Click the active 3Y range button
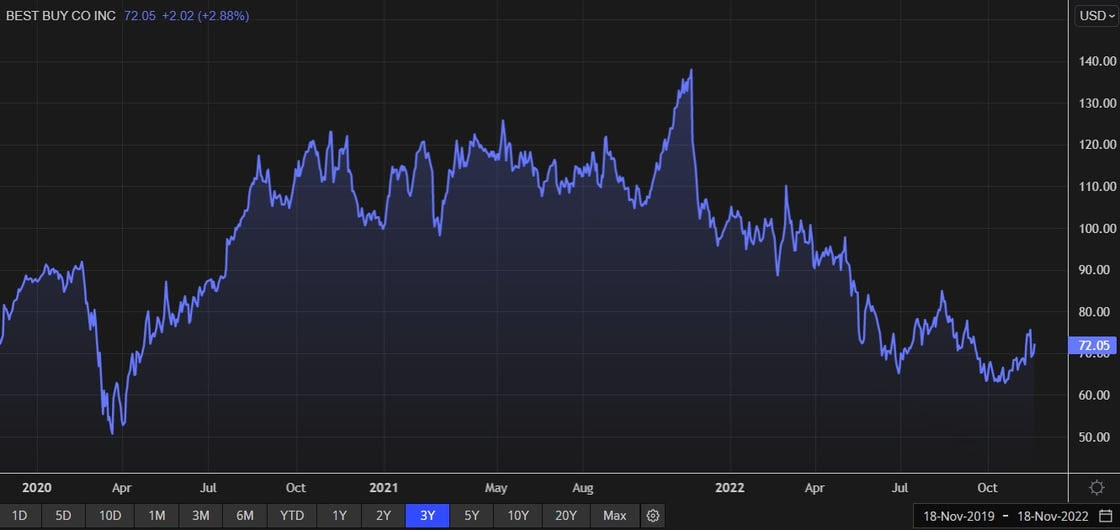The image size is (1120, 530). (427, 516)
